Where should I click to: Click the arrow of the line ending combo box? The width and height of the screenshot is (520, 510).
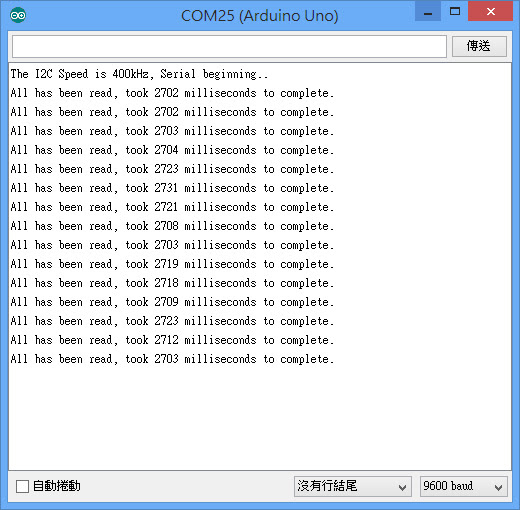click(x=402, y=487)
